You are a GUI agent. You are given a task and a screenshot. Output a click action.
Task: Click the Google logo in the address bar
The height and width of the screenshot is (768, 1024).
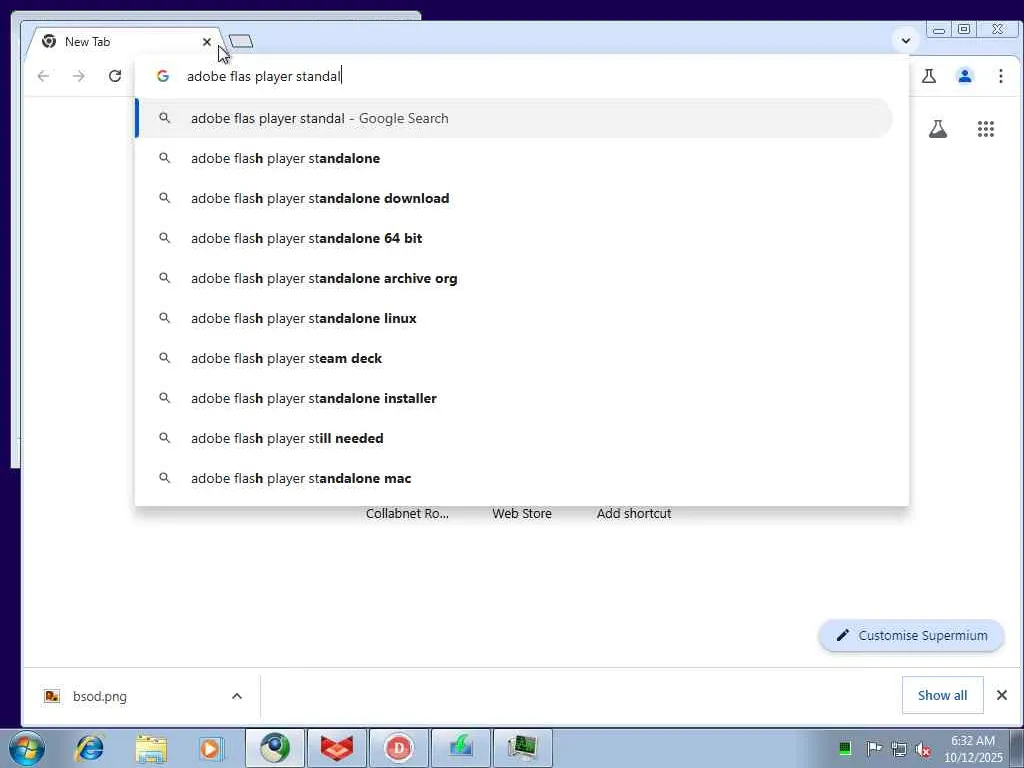click(163, 76)
